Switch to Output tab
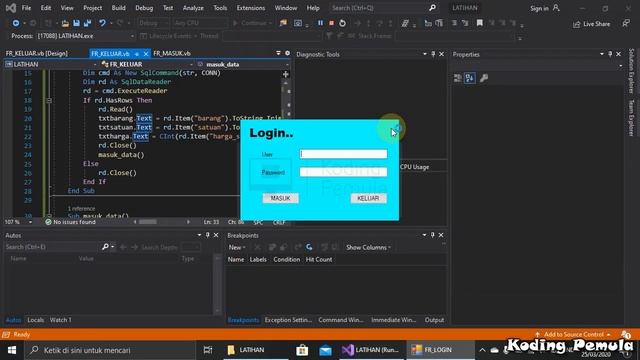640x360 pixels. coord(434,320)
